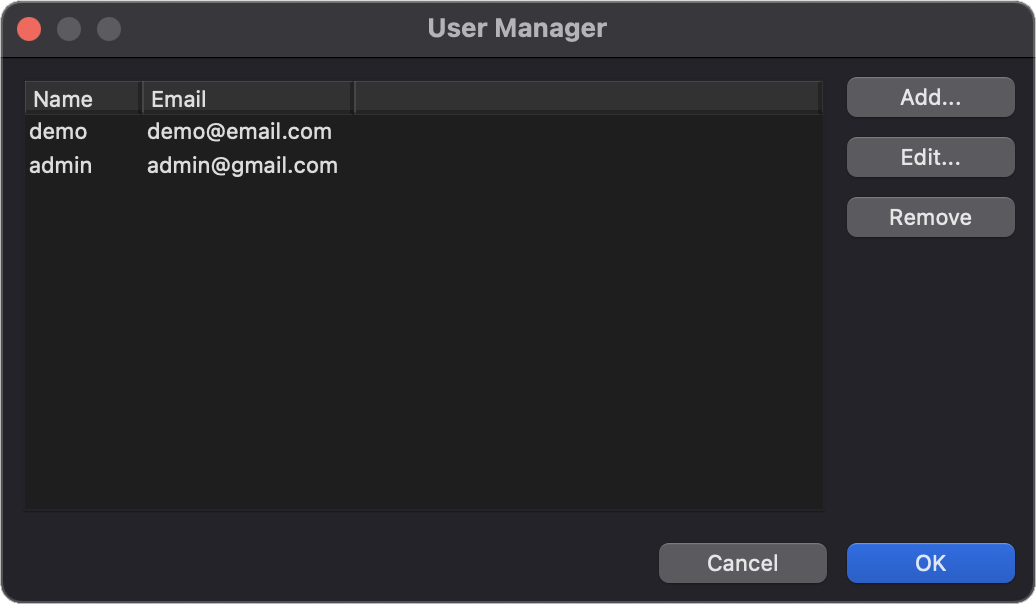This screenshot has height=604, width=1036.
Task: Cancel the User Manager dialog
Action: 742,563
